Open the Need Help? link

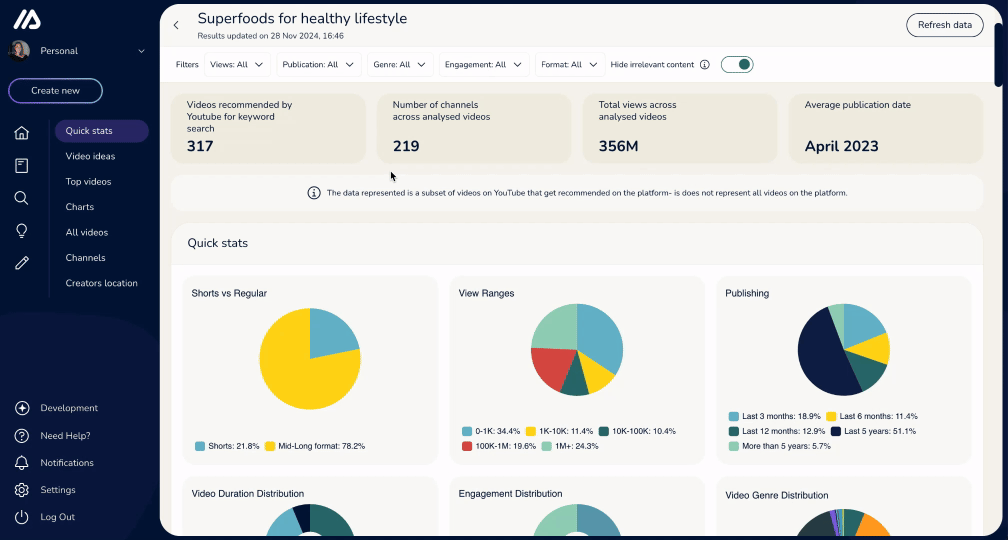[65, 436]
